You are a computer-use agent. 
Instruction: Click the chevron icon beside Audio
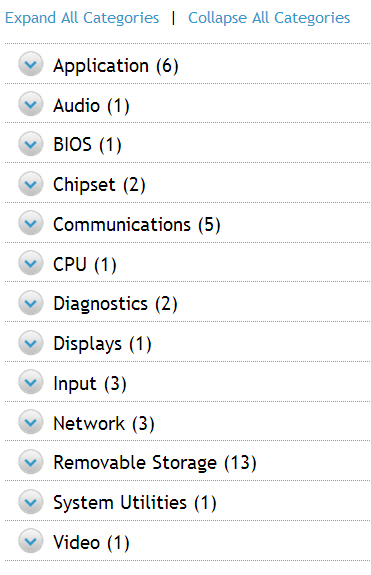coord(31,104)
